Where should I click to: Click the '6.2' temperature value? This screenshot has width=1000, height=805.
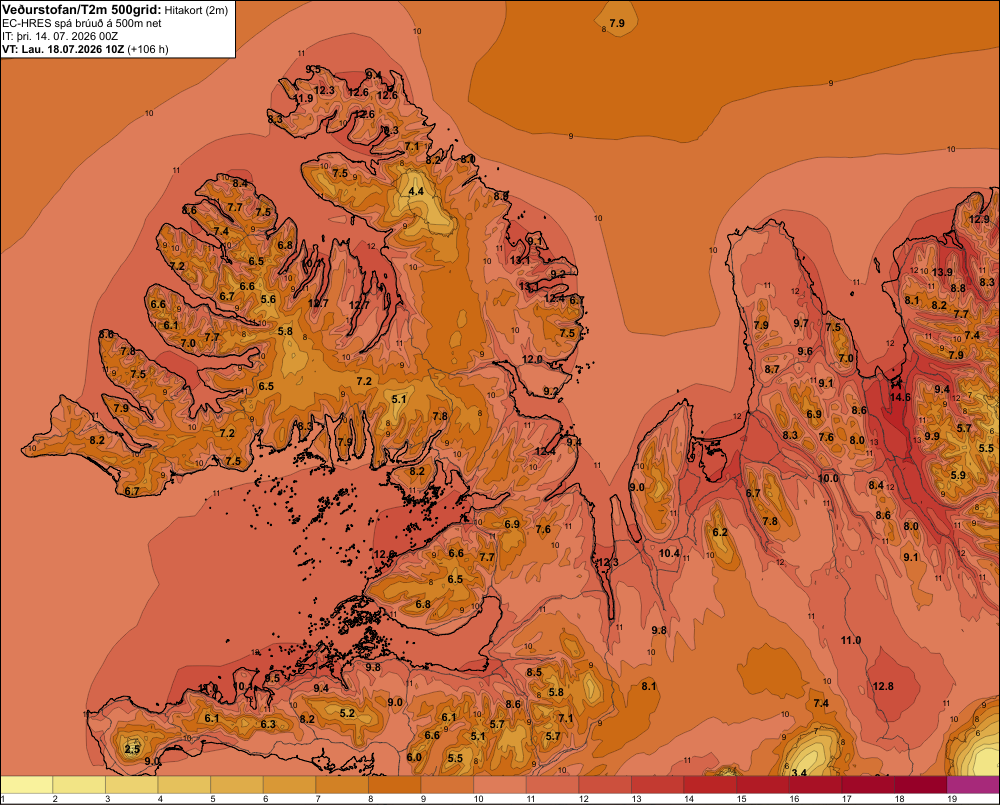[x=720, y=533]
